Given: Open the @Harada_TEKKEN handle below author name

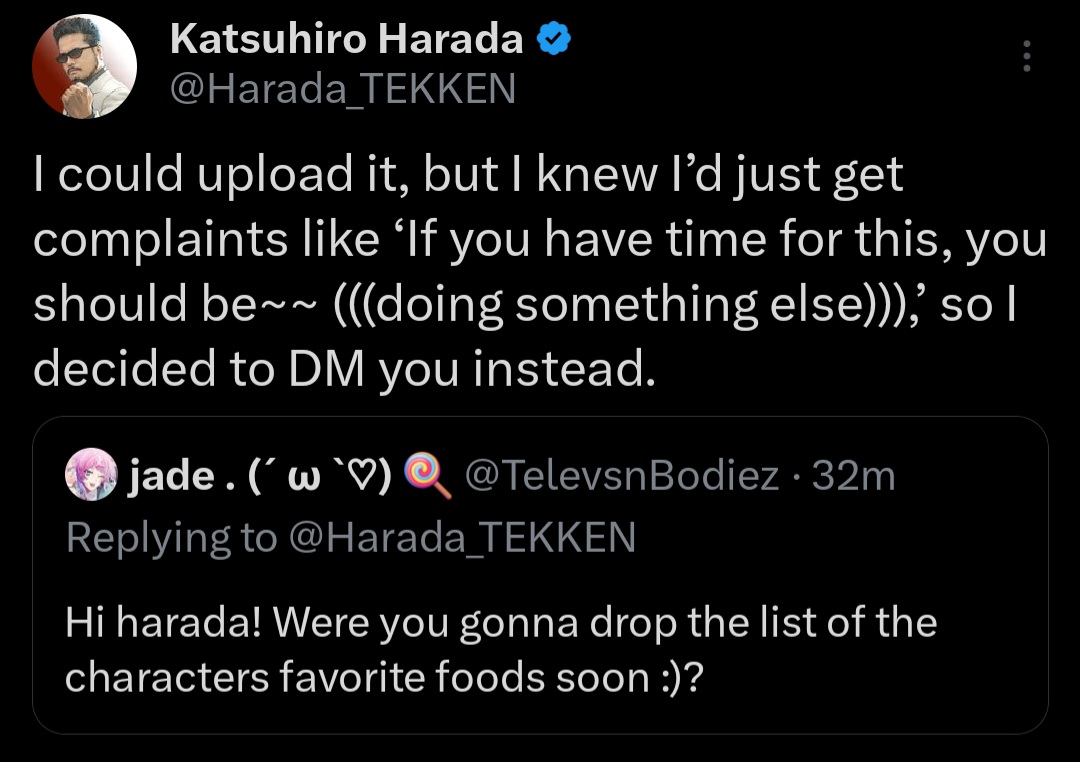Looking at the screenshot, I should pyautogui.click(x=342, y=89).
